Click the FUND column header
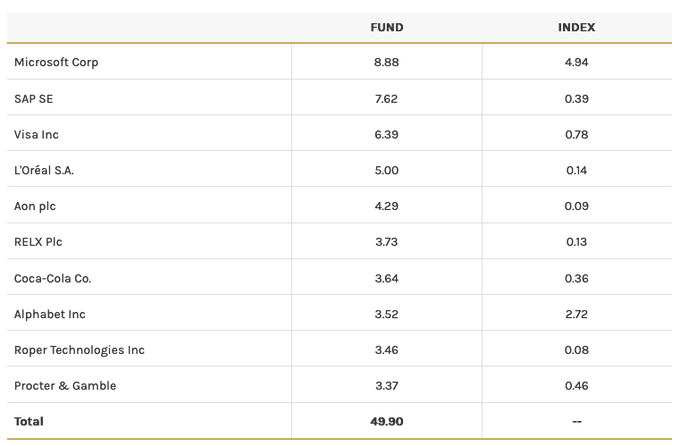Viewport: 680px width, 446px height. 386,27
